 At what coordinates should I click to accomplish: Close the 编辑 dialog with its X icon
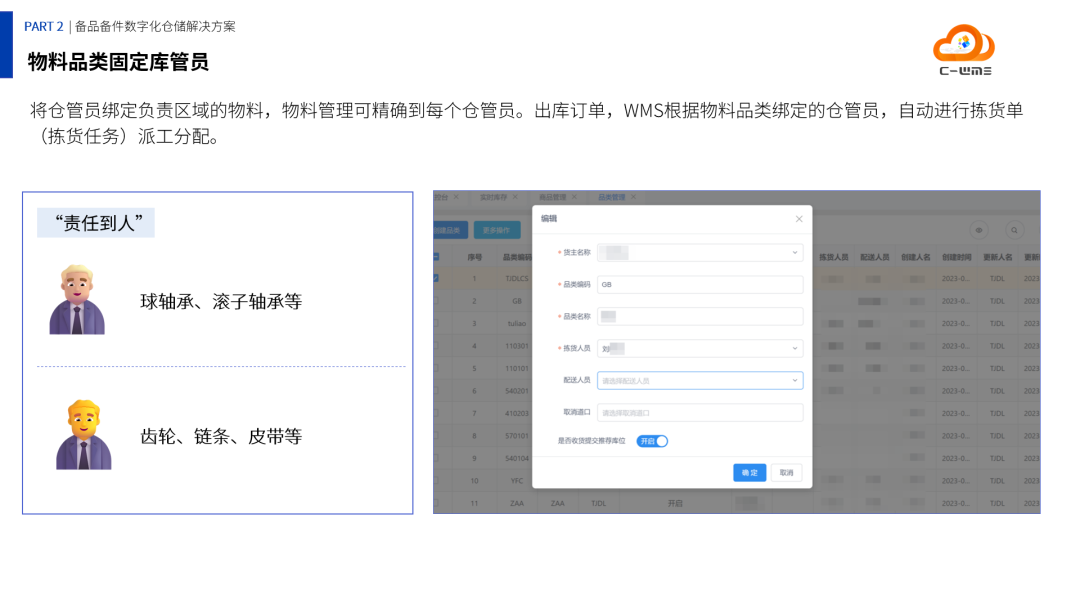tap(798, 219)
